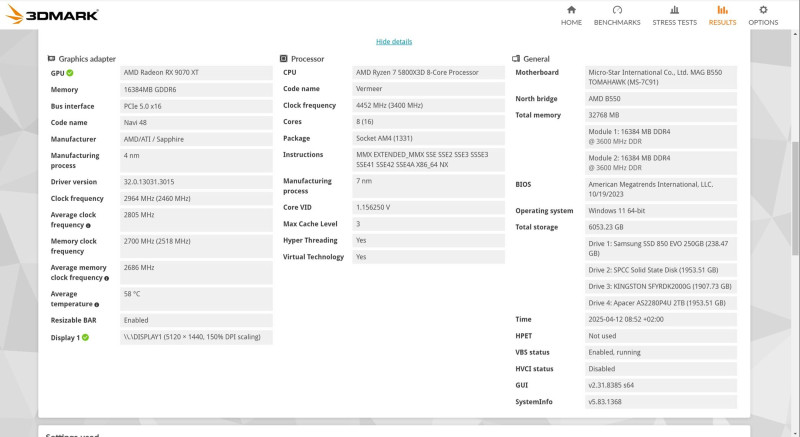This screenshot has width=800, height=437.
Task: Select the Time value 2025-04-12 08:52
Action: click(661, 319)
